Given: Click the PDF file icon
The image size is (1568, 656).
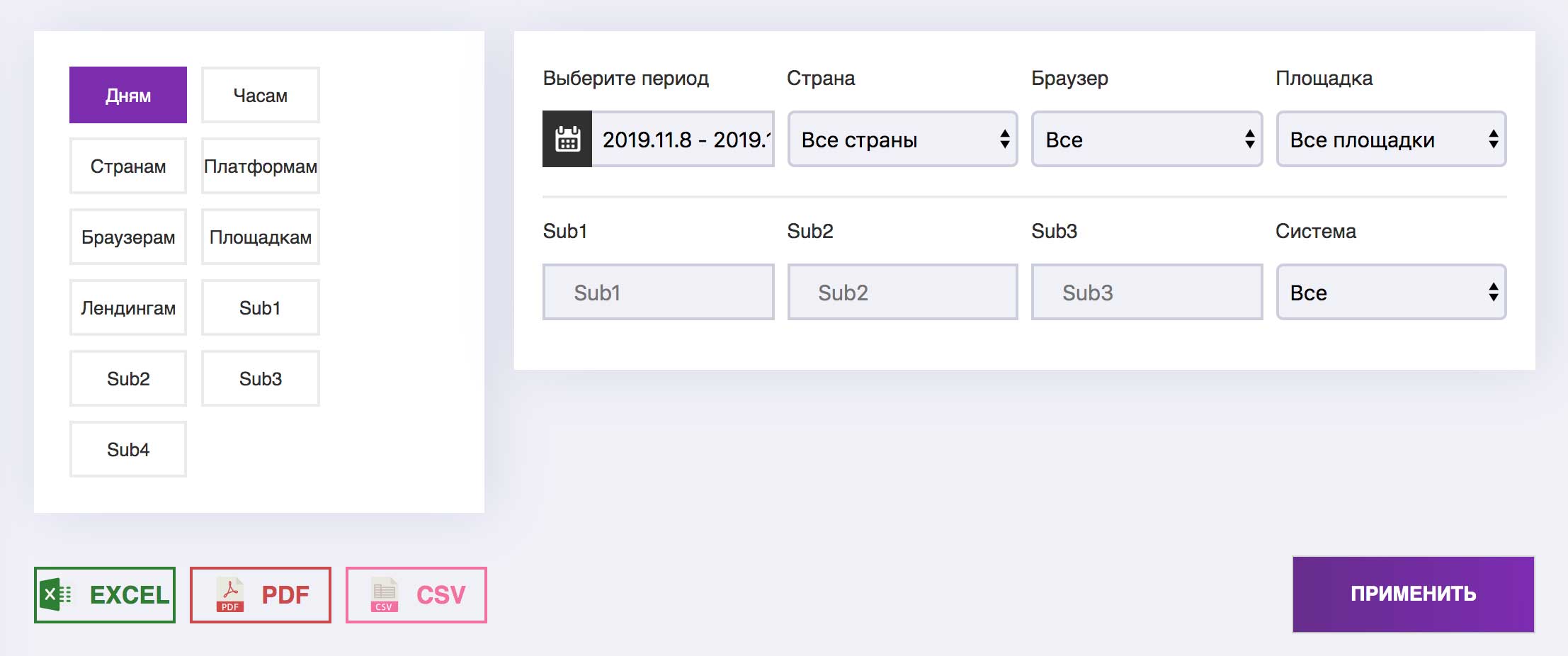Looking at the screenshot, I should click(229, 594).
